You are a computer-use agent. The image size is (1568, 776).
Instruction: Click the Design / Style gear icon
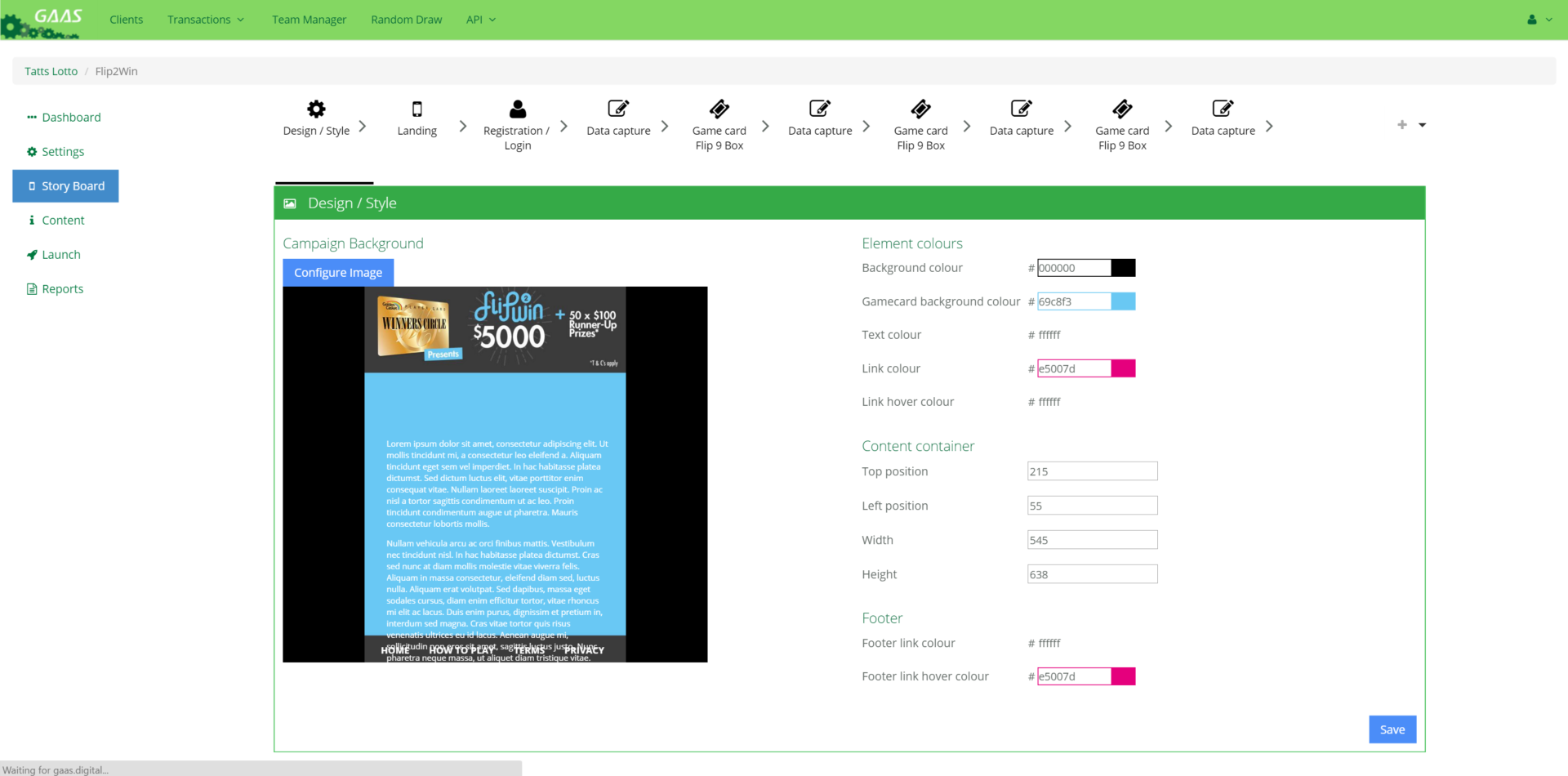pos(316,109)
